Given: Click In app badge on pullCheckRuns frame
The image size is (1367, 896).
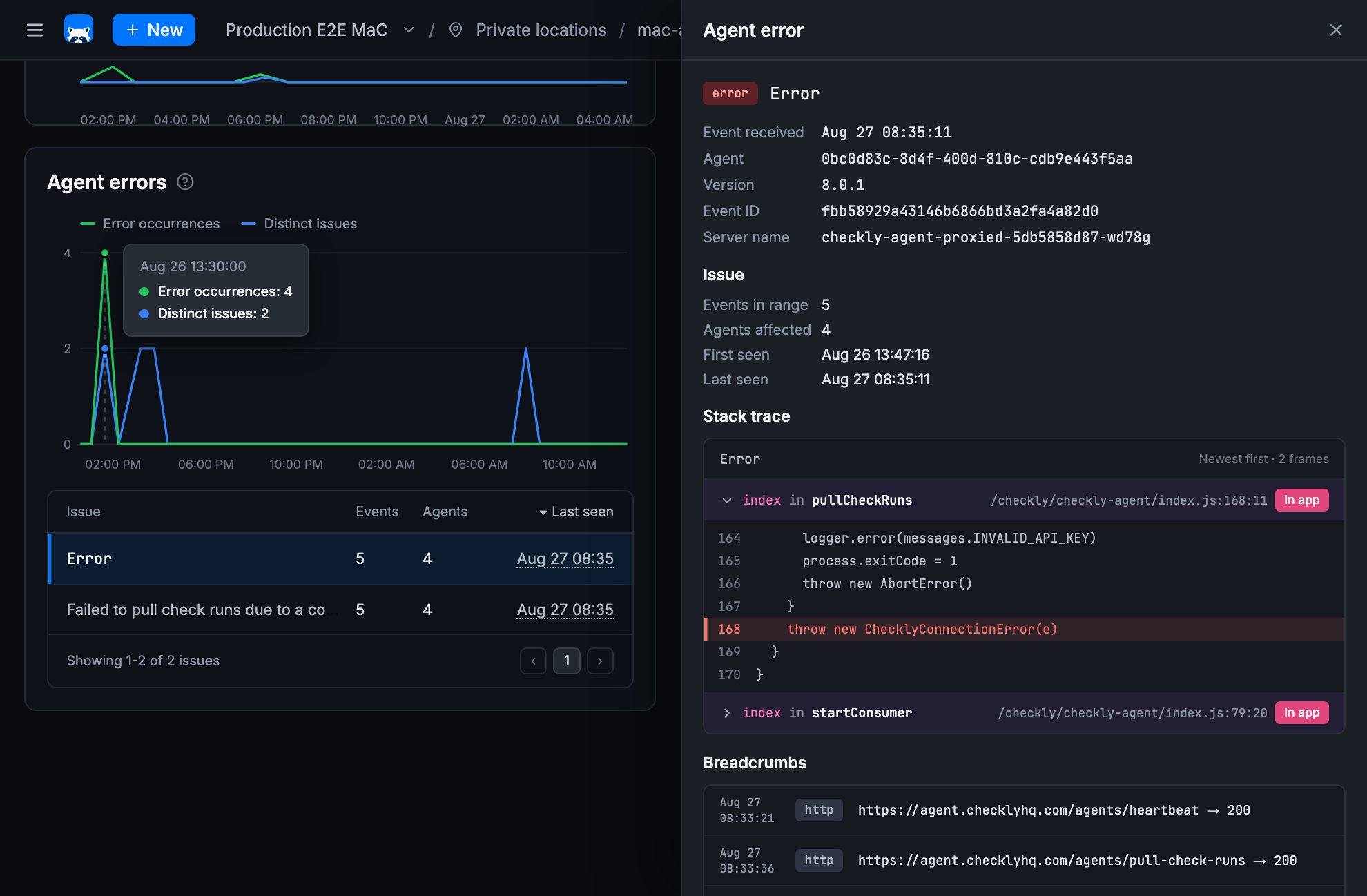Looking at the screenshot, I should (x=1301, y=500).
